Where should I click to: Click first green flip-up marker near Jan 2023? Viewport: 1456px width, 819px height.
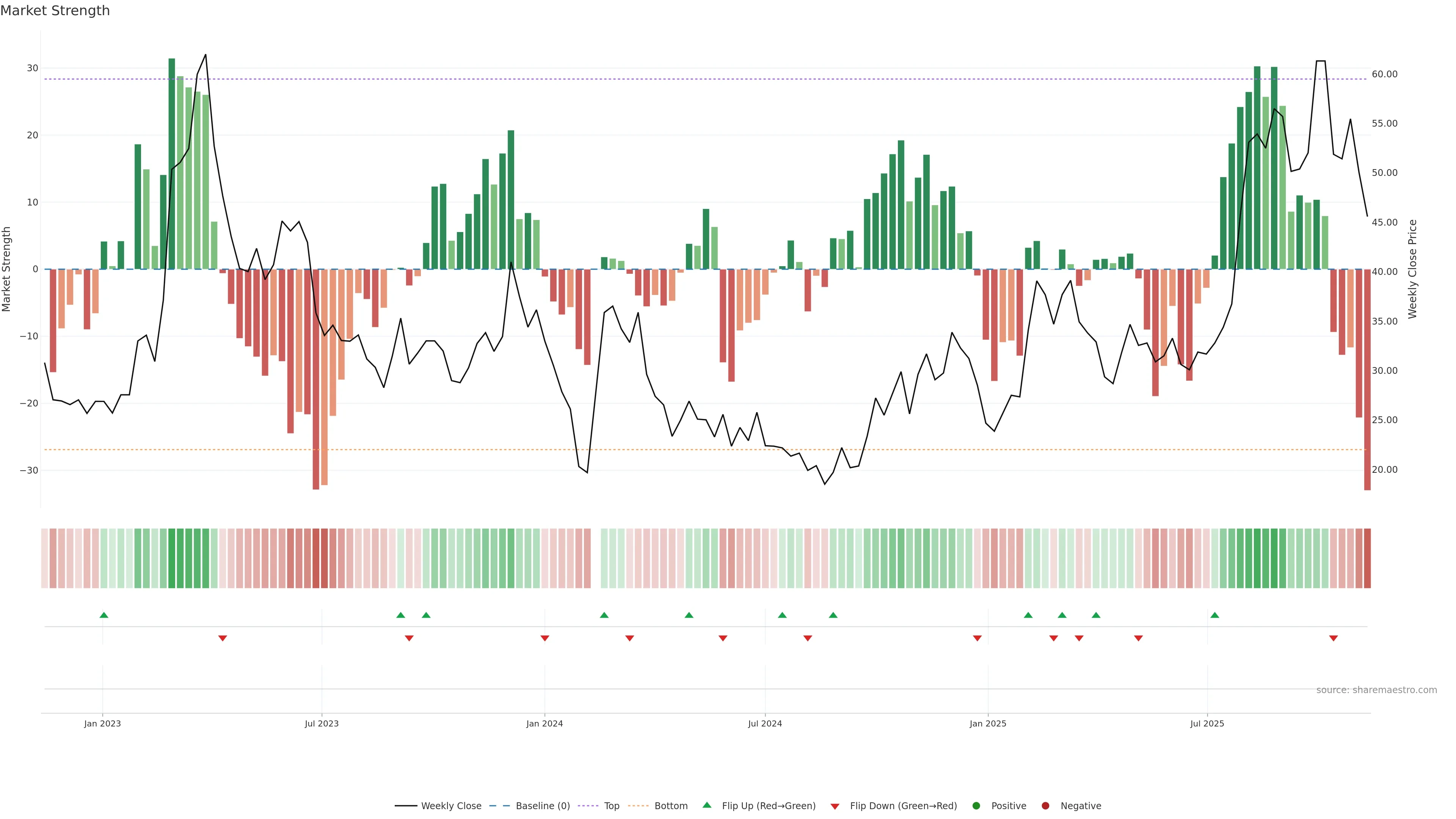click(104, 615)
